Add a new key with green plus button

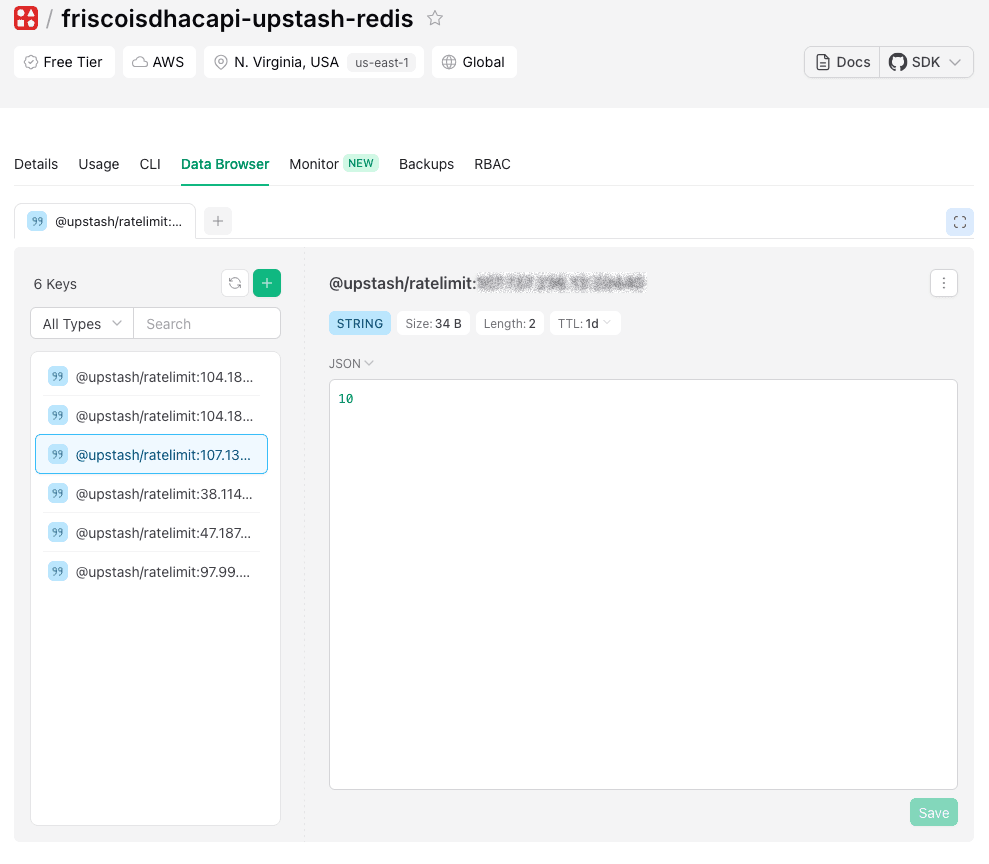coord(266,283)
